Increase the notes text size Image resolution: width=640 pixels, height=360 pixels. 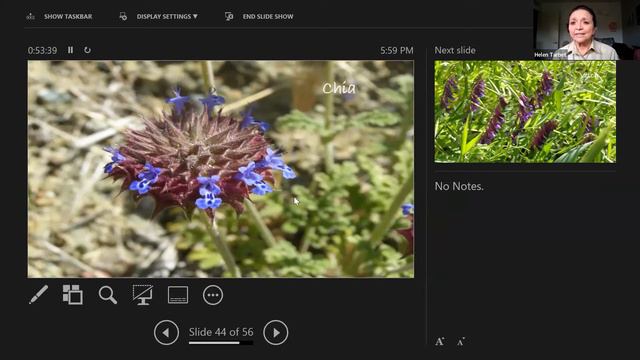tap(440, 342)
